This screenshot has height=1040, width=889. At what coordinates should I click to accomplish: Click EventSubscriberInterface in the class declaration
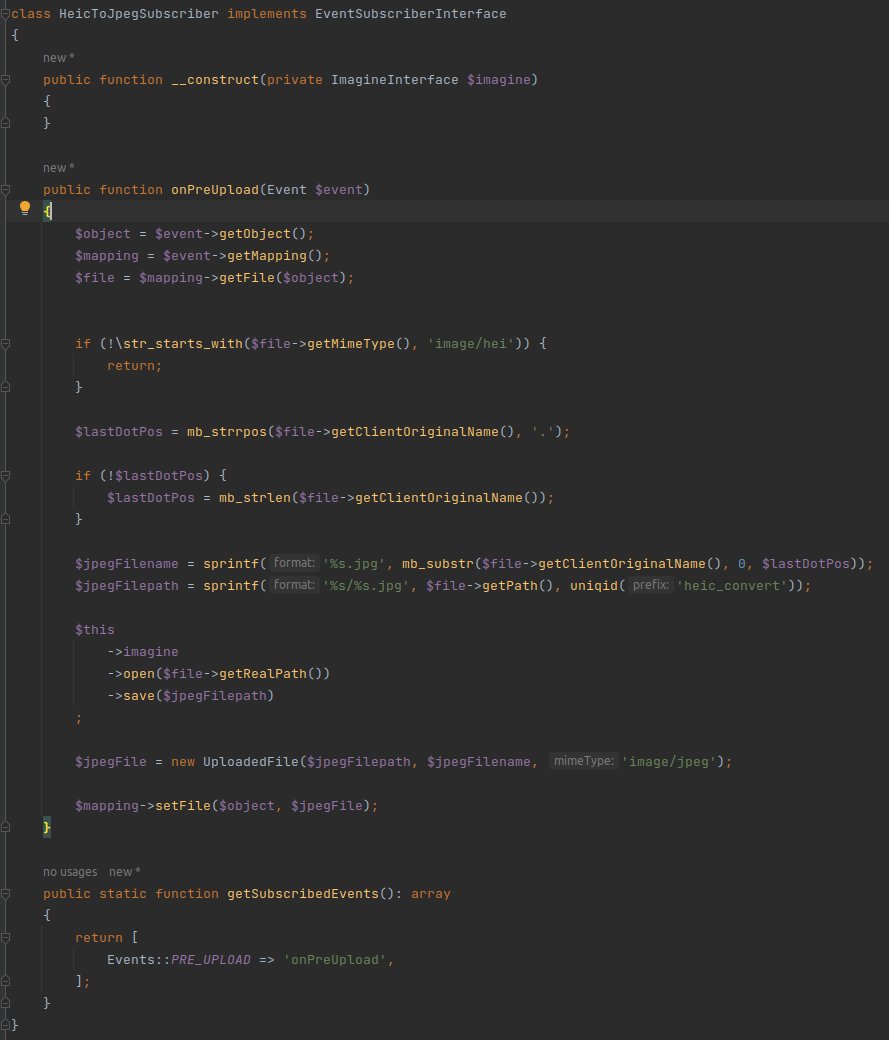click(x=411, y=13)
